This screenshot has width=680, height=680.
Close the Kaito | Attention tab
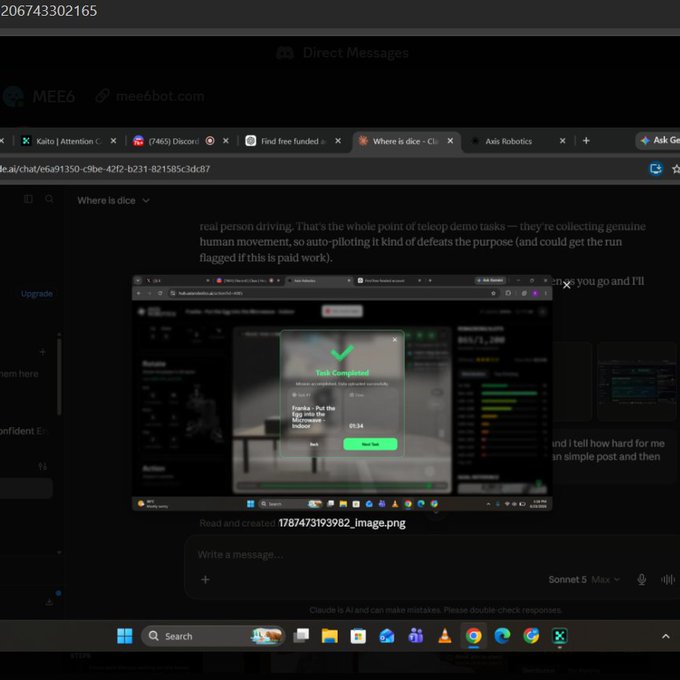[x=113, y=141]
